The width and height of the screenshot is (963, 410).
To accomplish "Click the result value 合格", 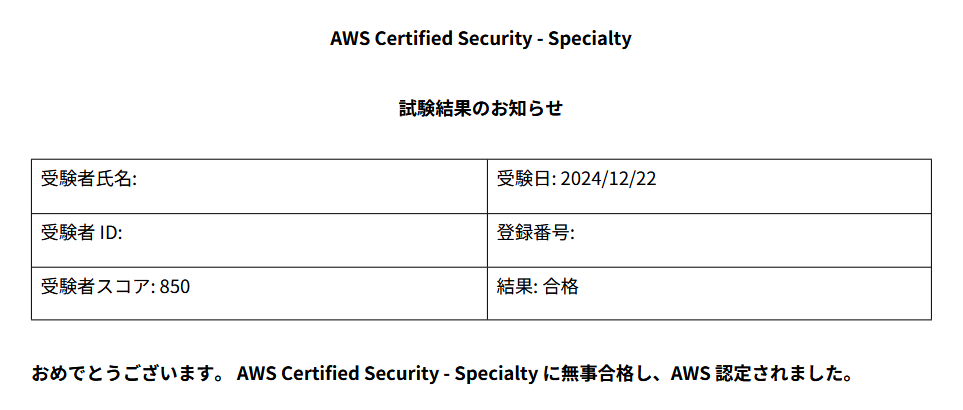I will click(x=561, y=287).
